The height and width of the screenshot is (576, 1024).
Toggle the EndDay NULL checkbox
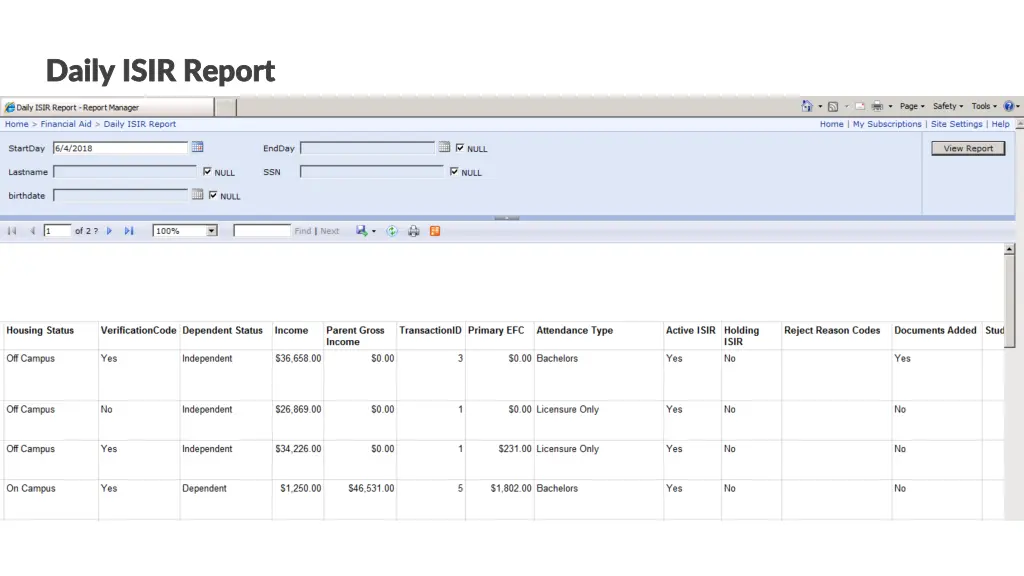(460, 148)
